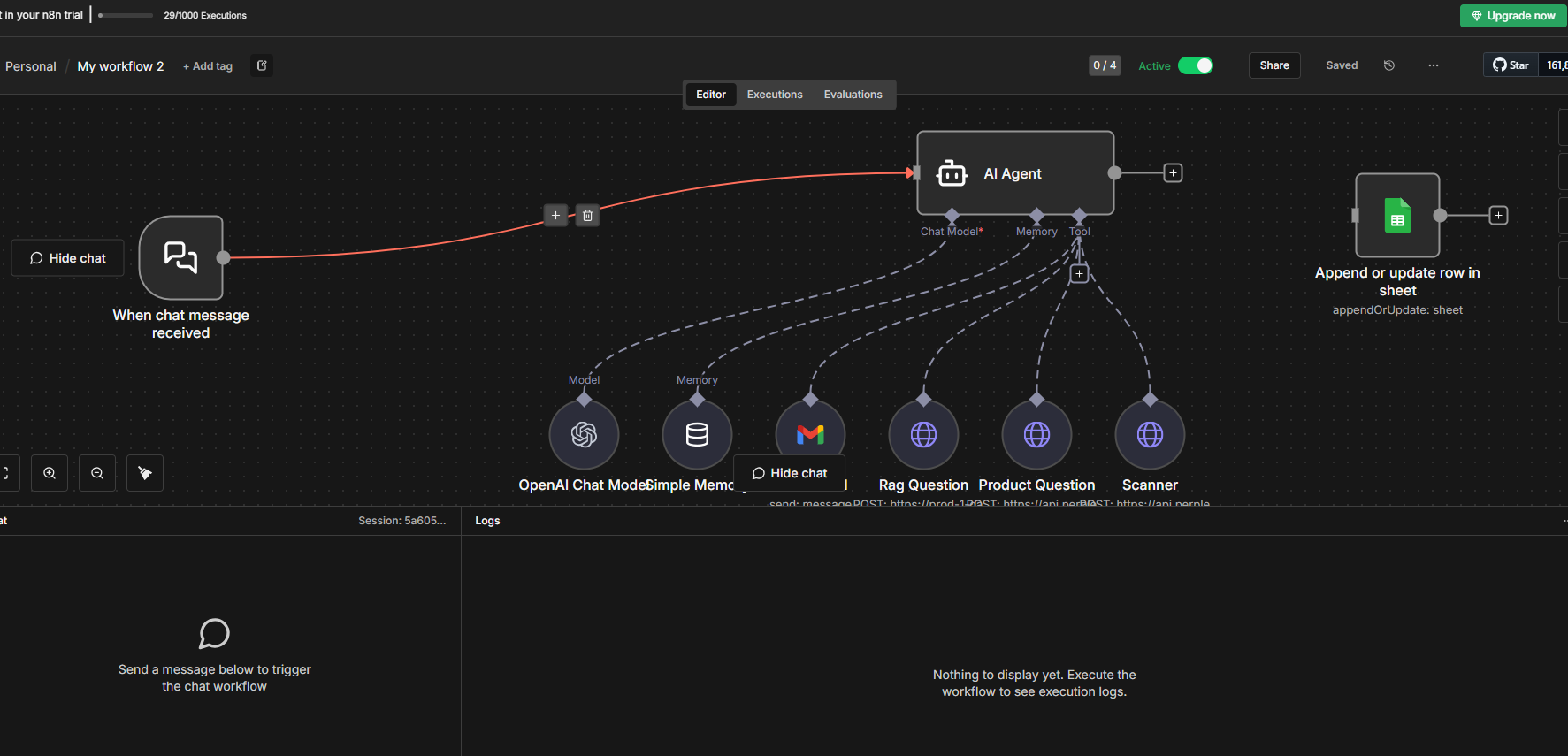
Task: Click the Saved status text
Action: [x=1342, y=65]
